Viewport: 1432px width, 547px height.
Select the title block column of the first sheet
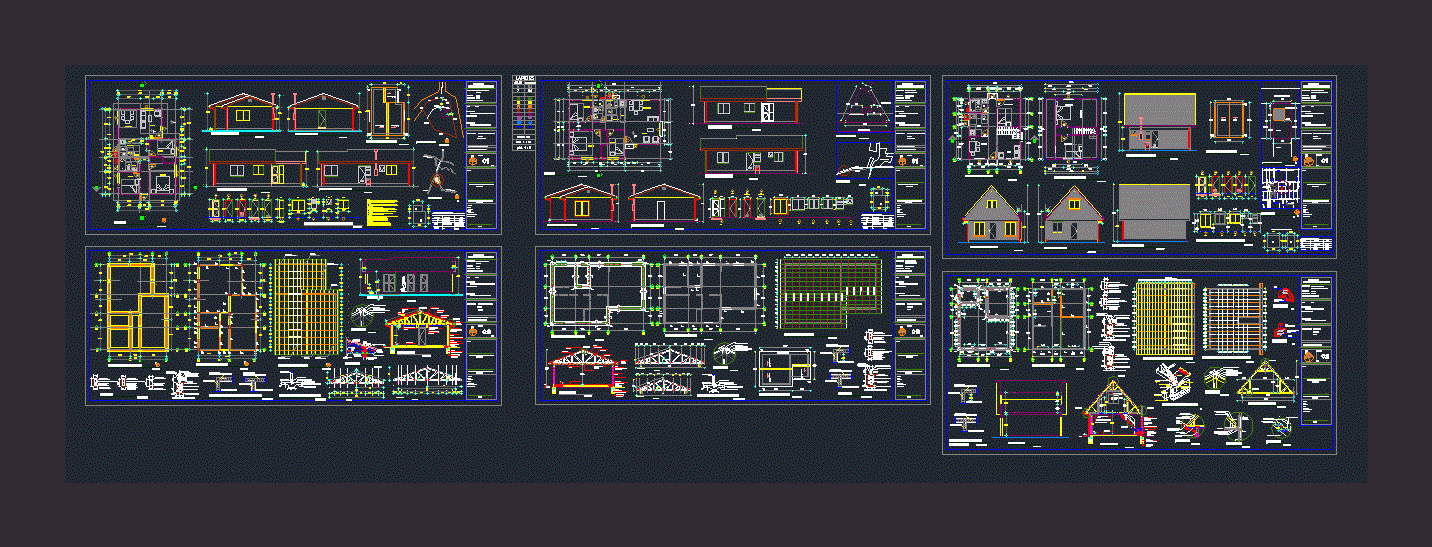click(481, 155)
